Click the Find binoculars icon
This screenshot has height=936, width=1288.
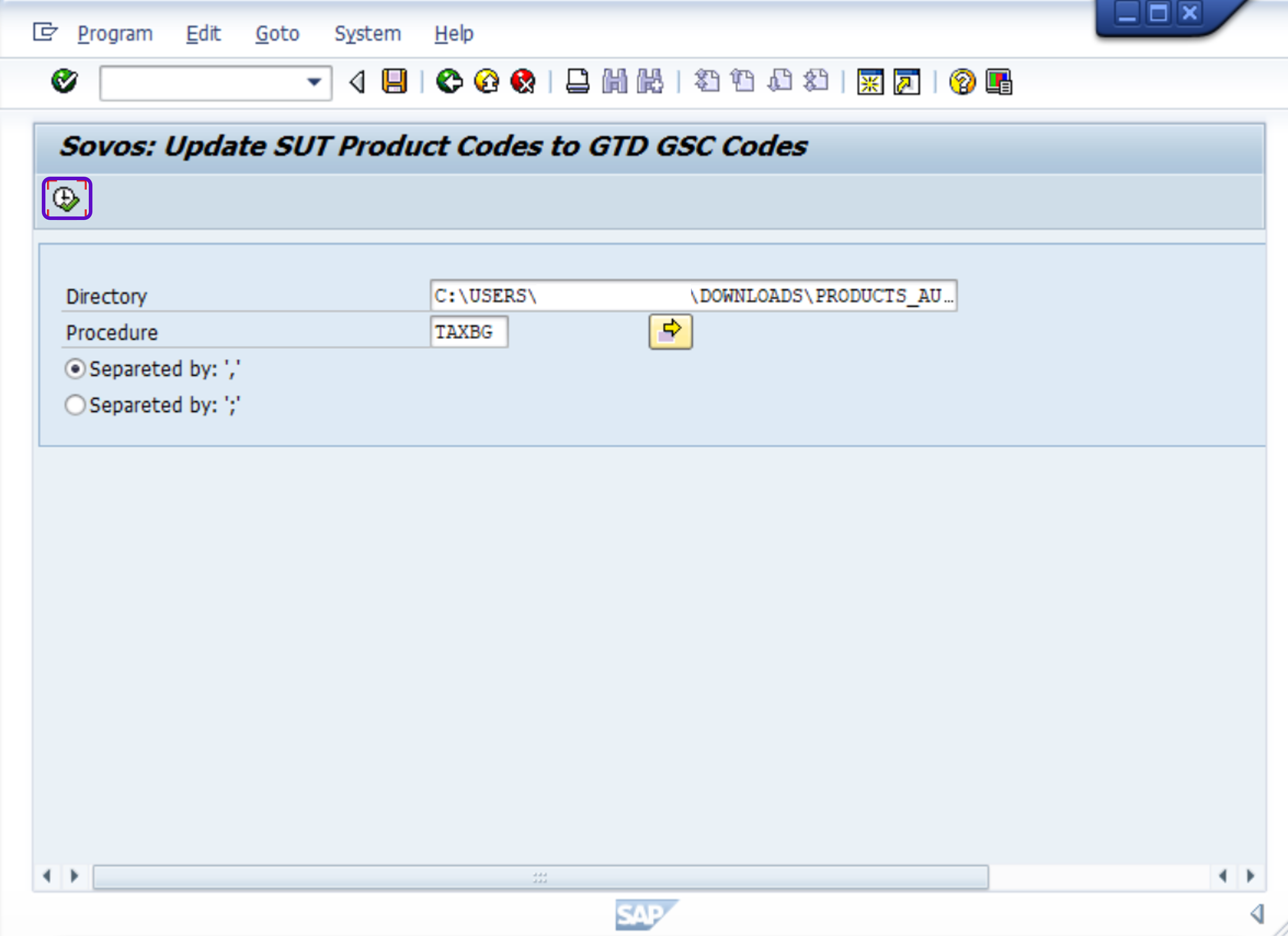pos(614,81)
